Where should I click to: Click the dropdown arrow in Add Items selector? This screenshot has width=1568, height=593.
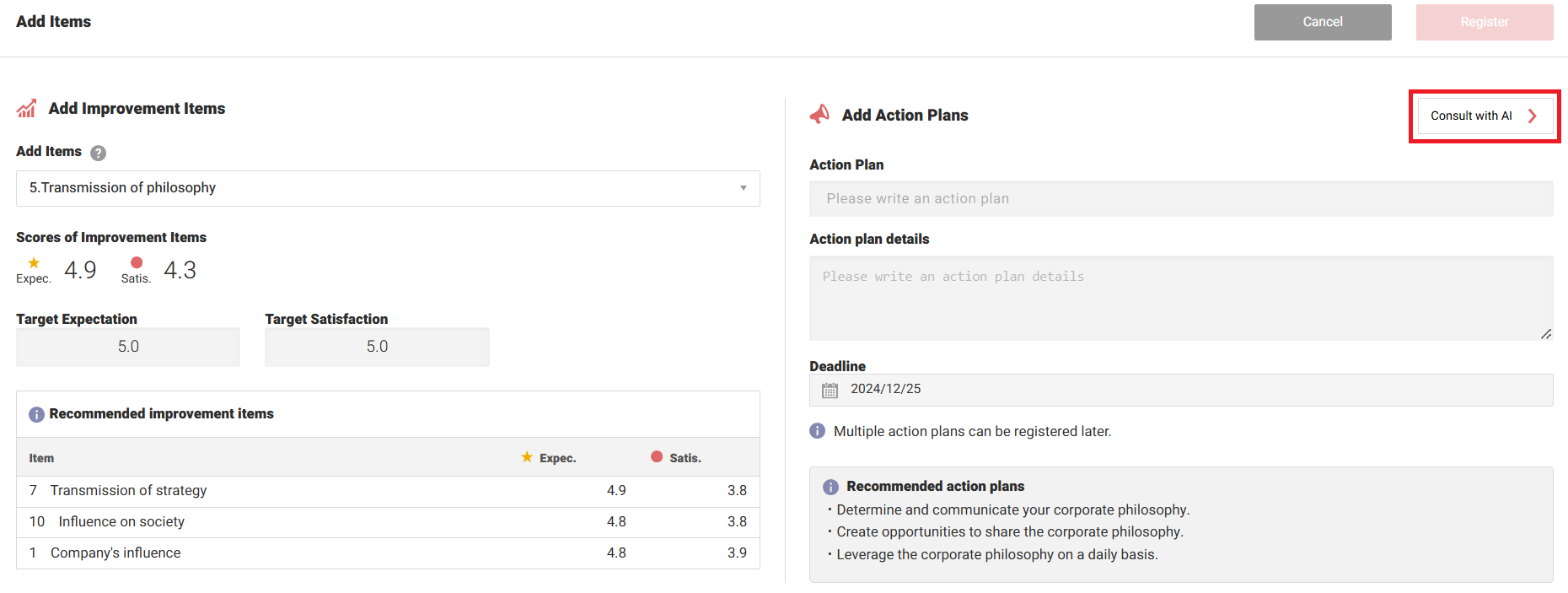743,188
